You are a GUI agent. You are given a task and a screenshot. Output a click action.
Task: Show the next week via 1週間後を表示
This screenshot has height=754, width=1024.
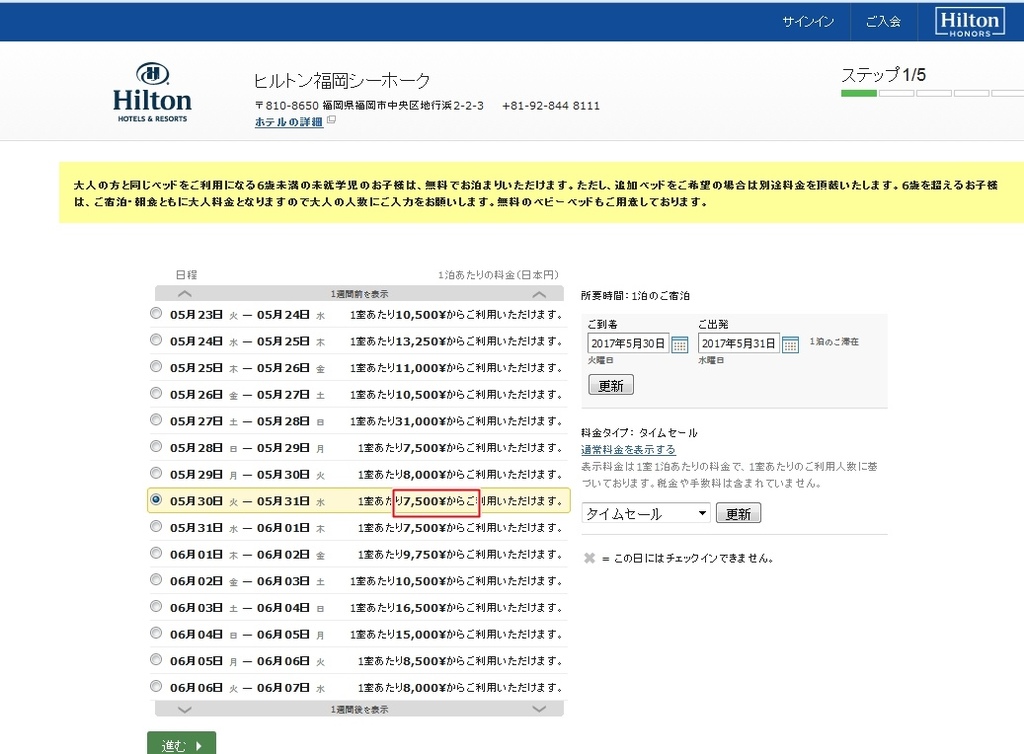[x=359, y=709]
